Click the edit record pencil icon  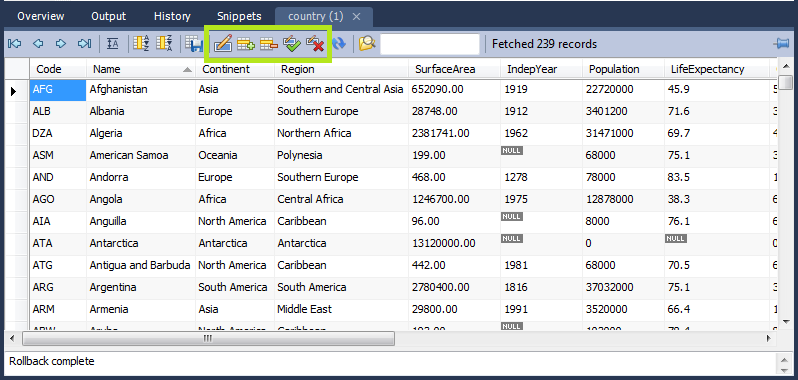pyautogui.click(x=223, y=44)
